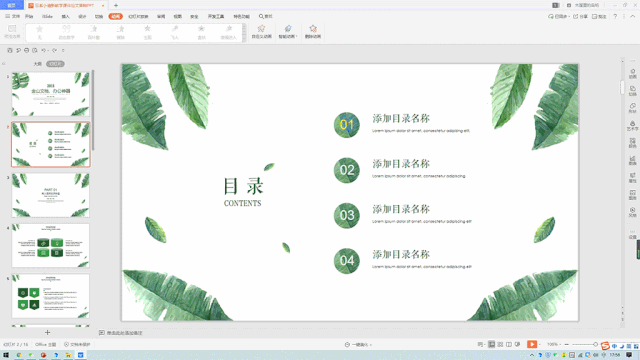
Task: Select slide 3 thumbnail with PART 01
Action: click(x=51, y=195)
